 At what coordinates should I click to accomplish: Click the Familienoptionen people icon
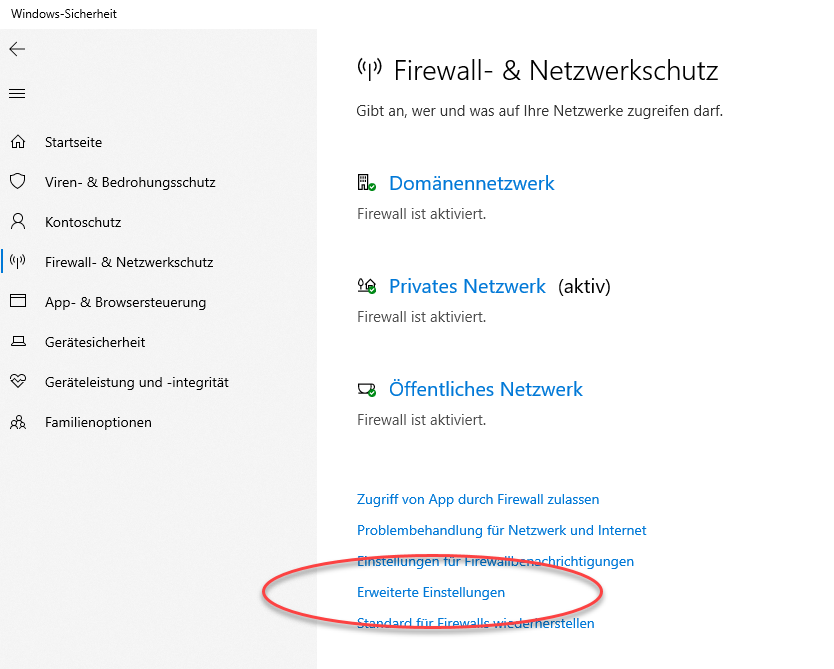[x=17, y=422]
